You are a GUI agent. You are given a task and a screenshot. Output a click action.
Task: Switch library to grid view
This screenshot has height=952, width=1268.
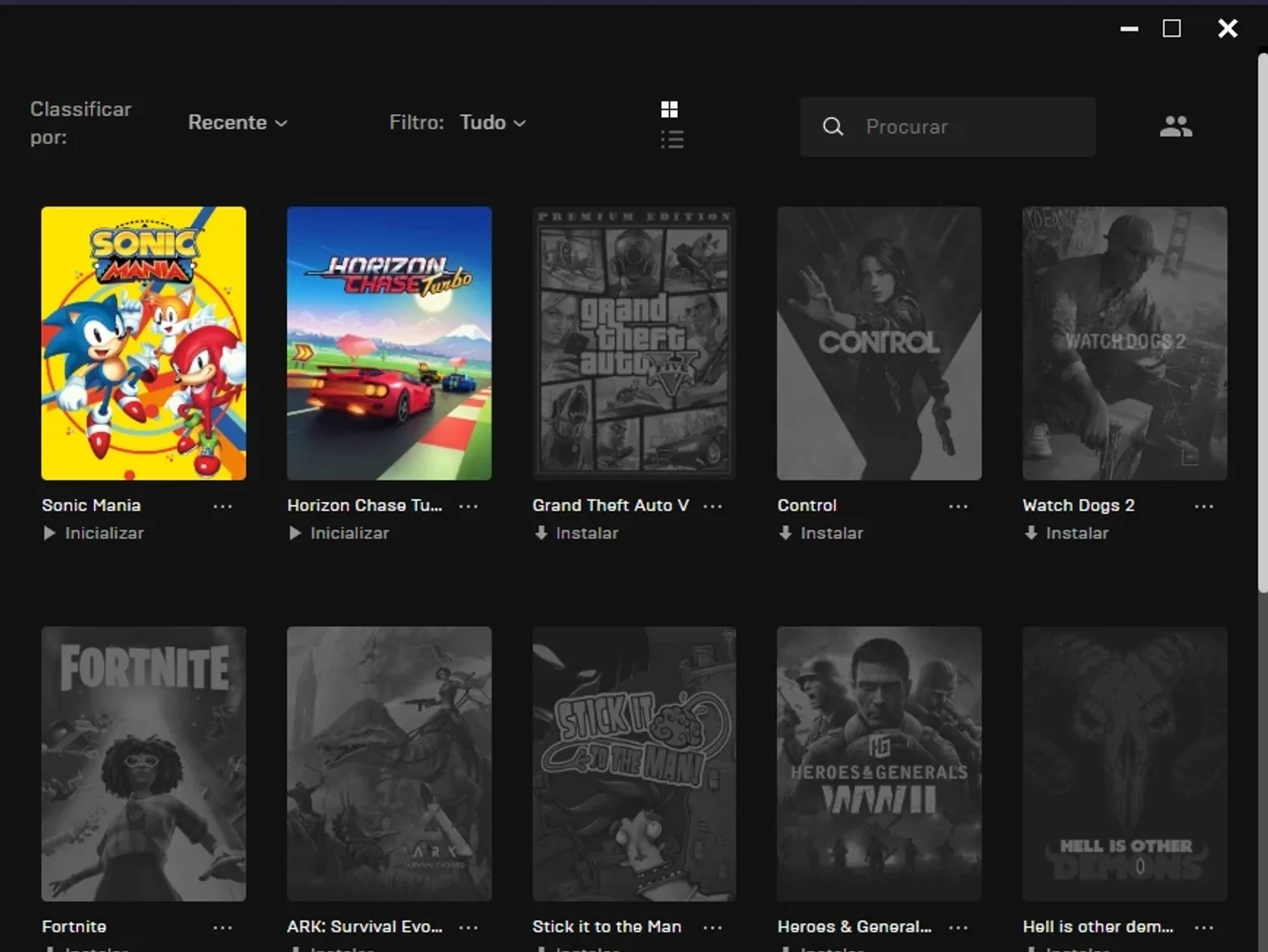[x=669, y=110]
